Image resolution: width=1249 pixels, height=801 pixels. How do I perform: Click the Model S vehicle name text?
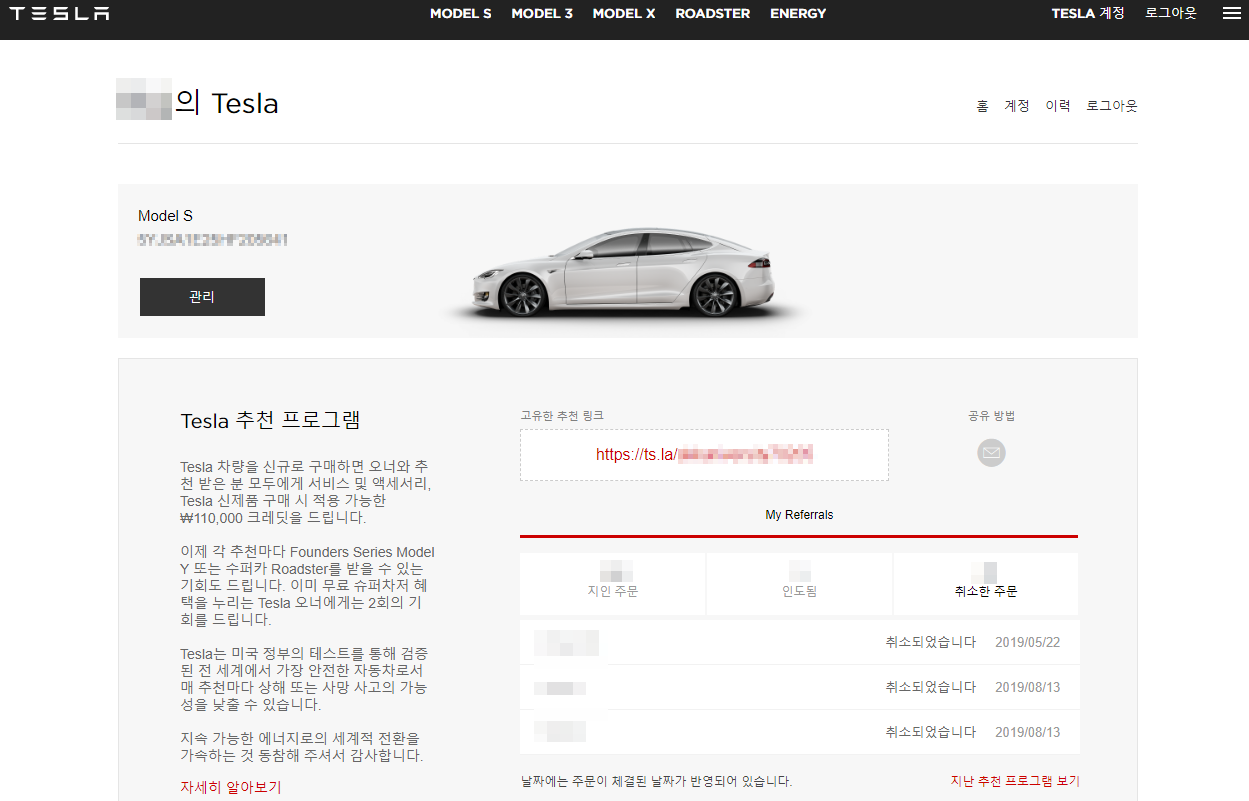point(165,216)
